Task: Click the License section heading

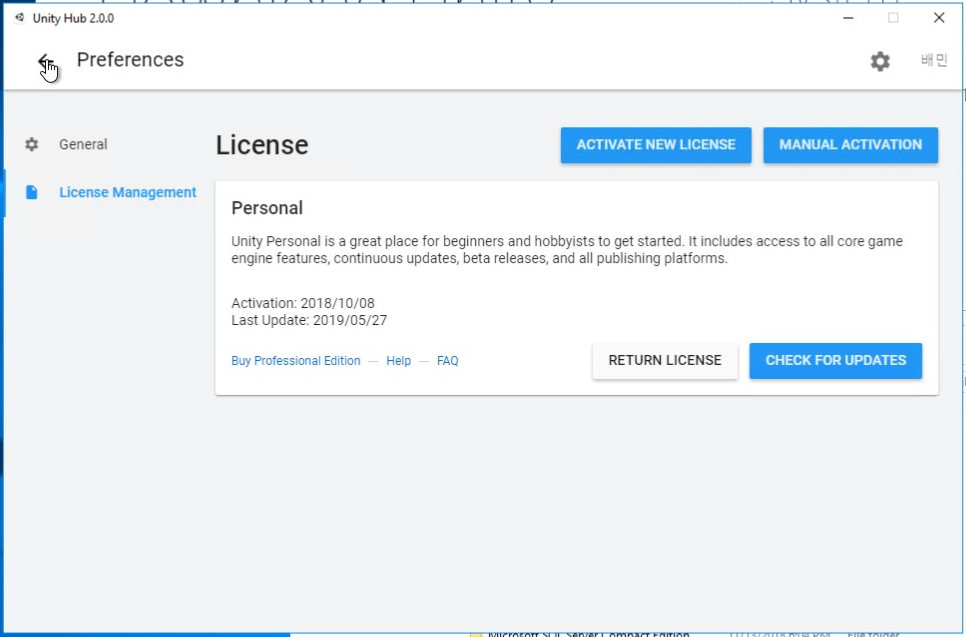Action: click(x=262, y=145)
